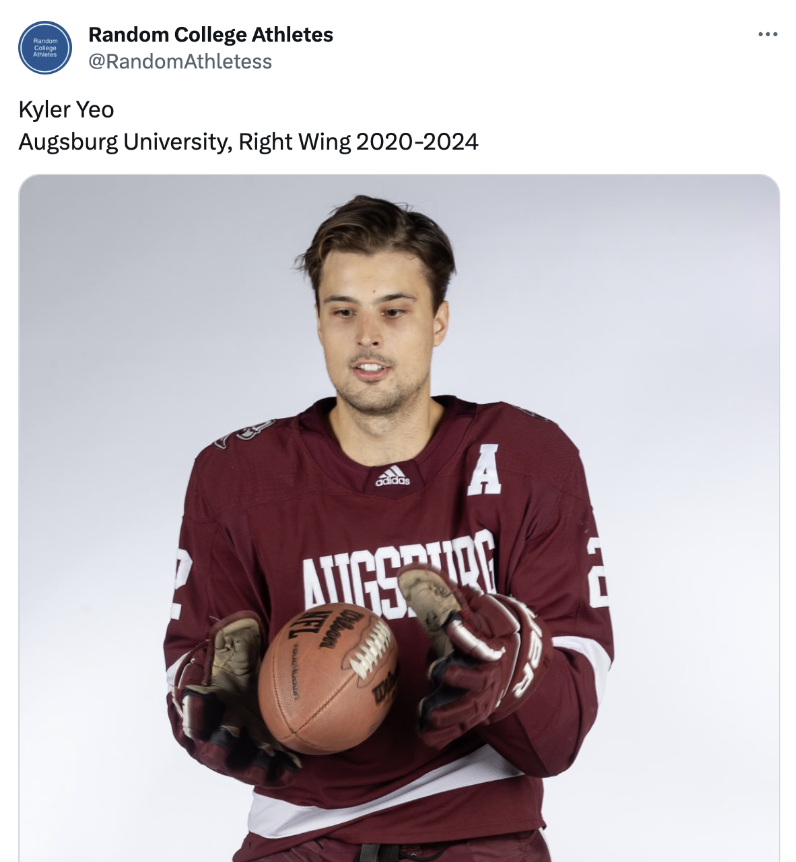This screenshot has width=796, height=862.
Task: Select the Kyler Yeo text line
Action: 67,109
